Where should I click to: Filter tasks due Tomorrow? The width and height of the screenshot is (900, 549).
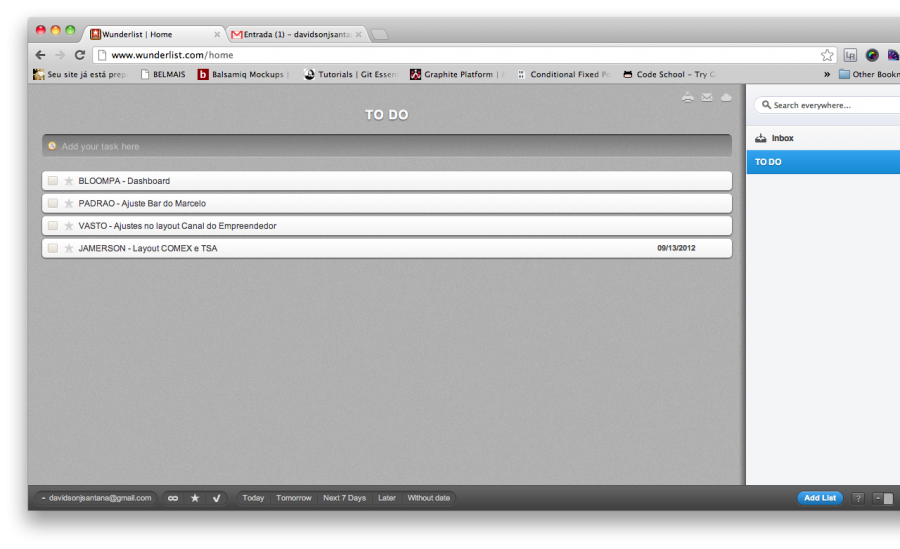293,498
